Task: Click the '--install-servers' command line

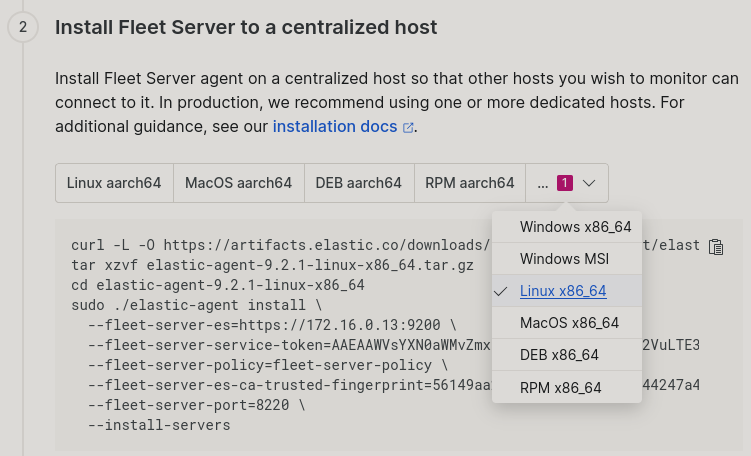Action: [159, 425]
